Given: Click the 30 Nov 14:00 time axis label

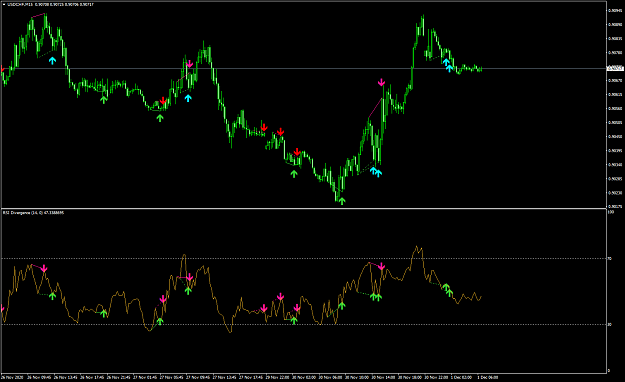Looking at the screenshot, I should click(x=383, y=377).
